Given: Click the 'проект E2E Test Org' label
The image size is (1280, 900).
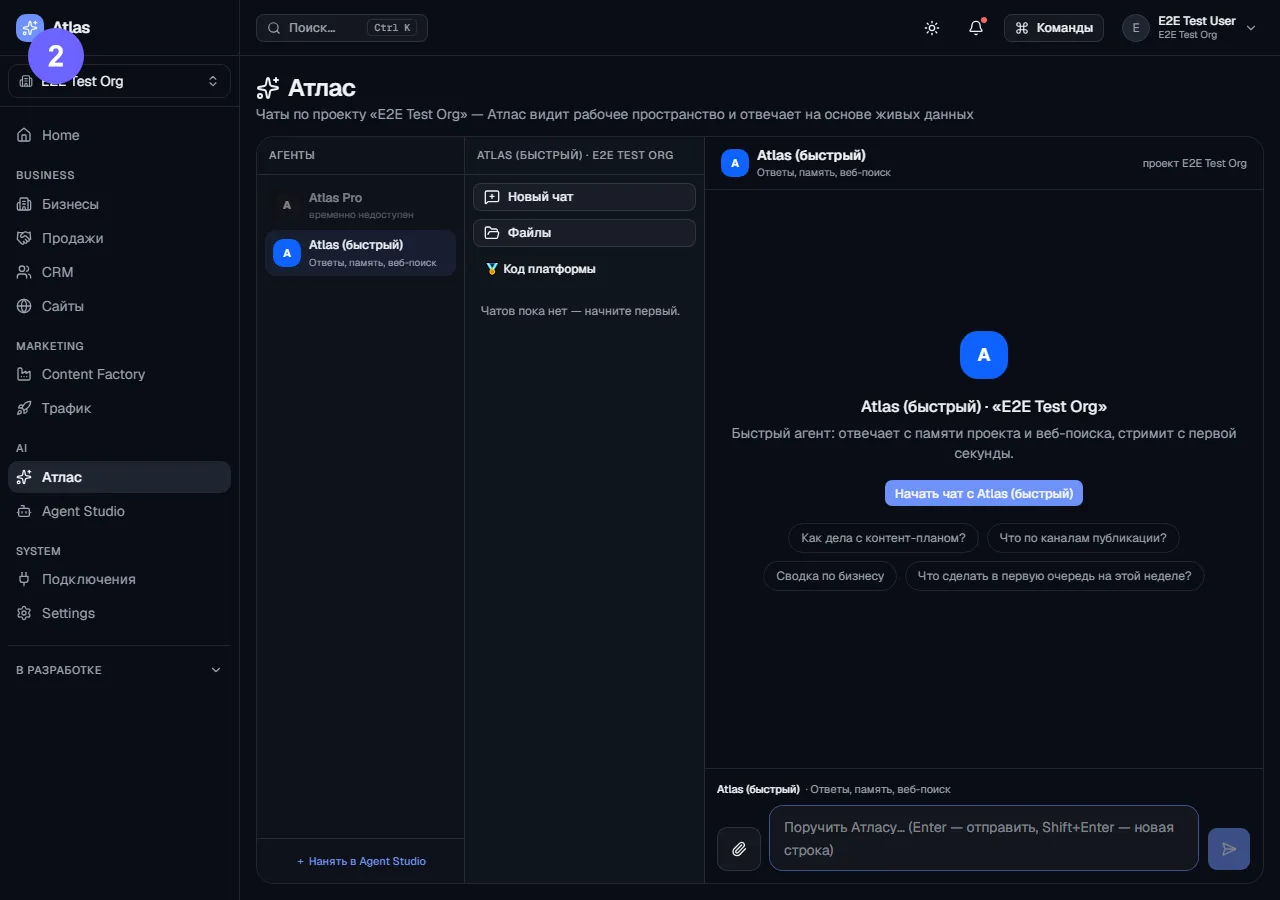Looking at the screenshot, I should 1195,163.
